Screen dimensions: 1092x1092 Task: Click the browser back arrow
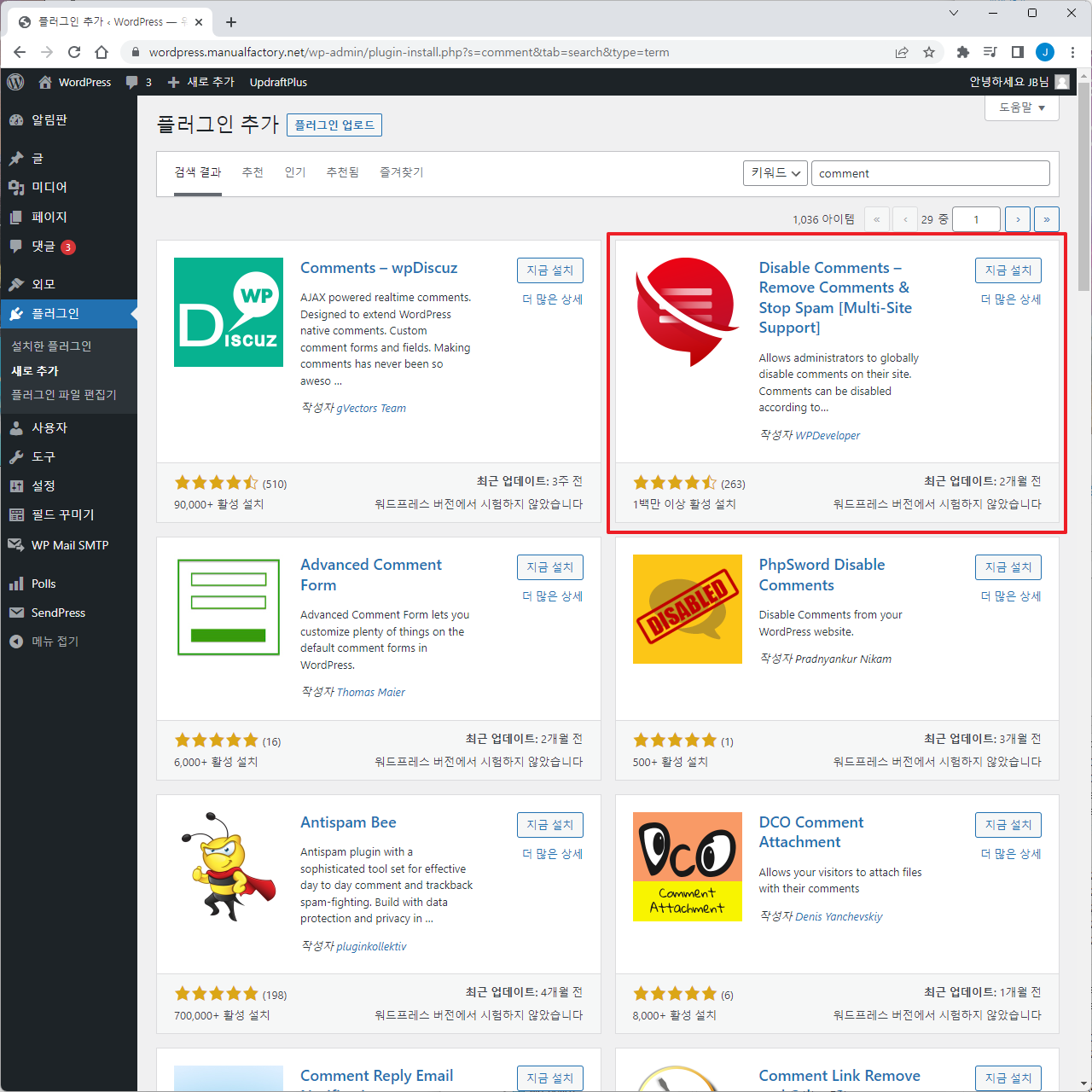[20, 52]
